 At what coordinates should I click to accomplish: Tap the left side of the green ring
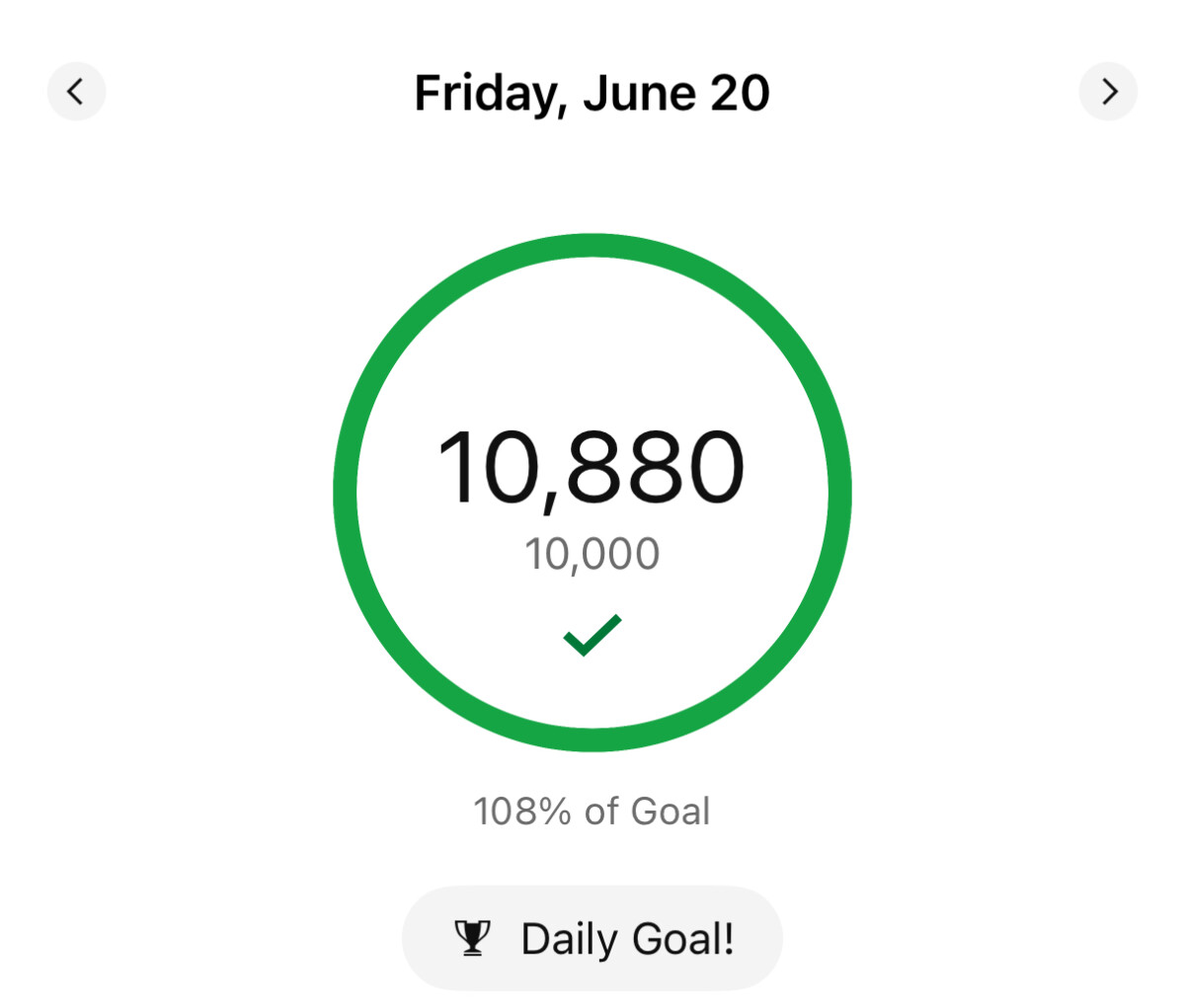pyautogui.click(x=346, y=493)
